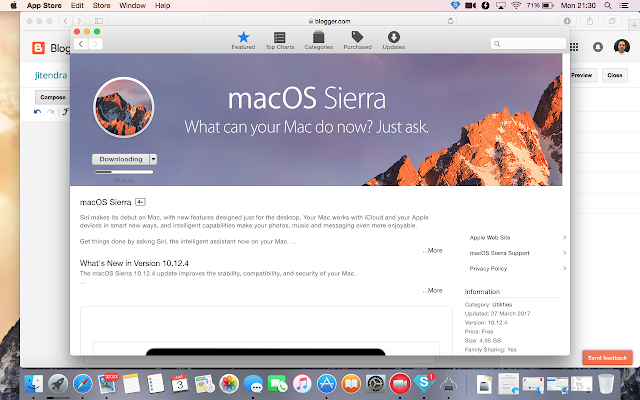The image size is (640, 400).
Task: Open Finder from the Dock
Action: coord(33,384)
